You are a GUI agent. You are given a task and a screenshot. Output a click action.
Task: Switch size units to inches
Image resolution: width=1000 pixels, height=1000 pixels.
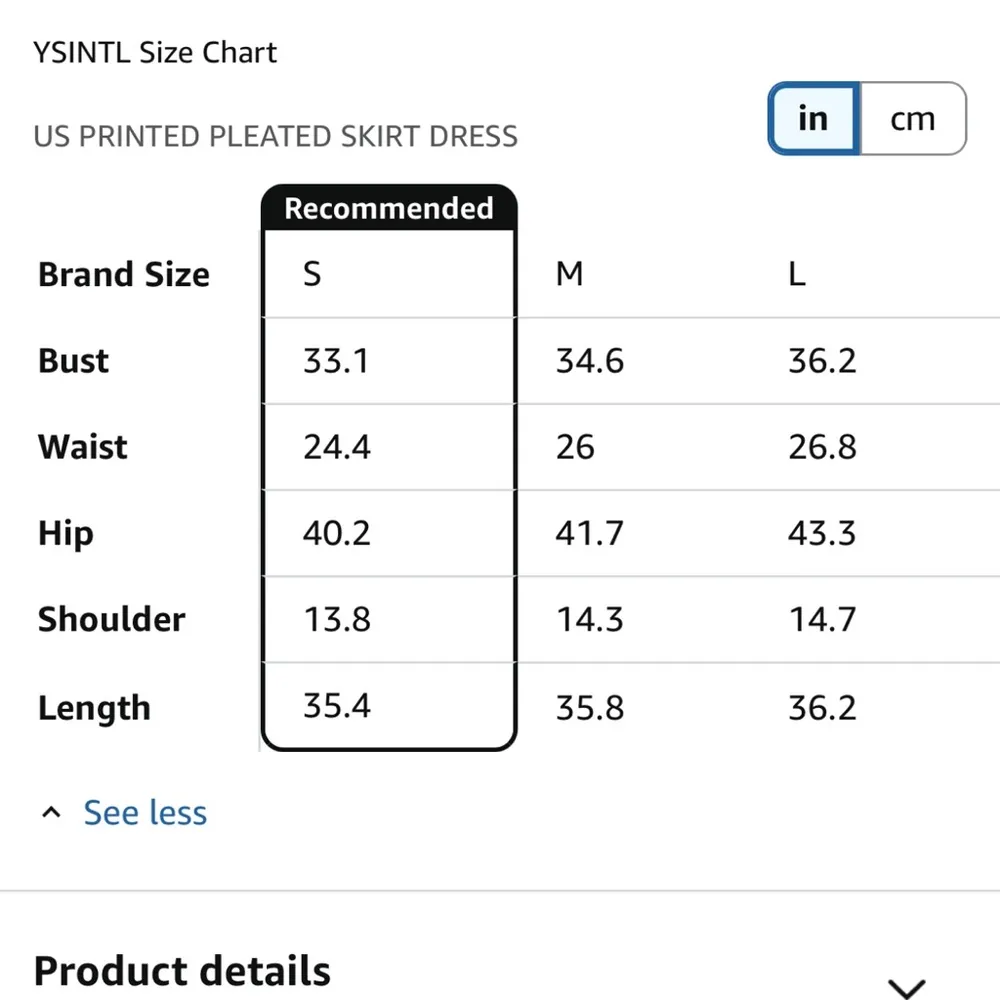tap(813, 119)
